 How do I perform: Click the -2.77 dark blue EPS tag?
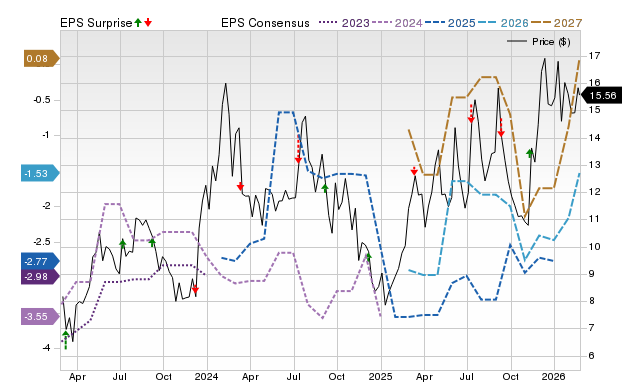point(40,262)
